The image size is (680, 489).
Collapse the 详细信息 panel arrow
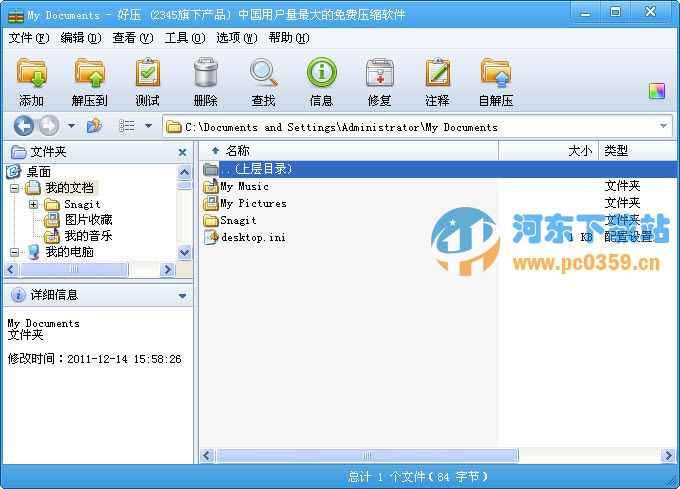tap(183, 296)
